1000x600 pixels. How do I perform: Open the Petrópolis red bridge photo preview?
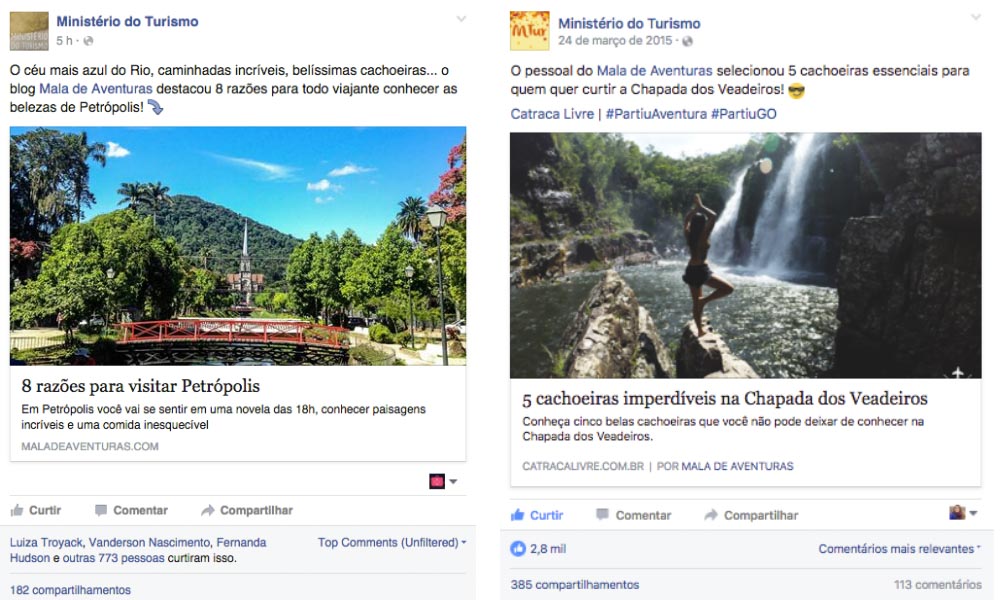tap(238, 246)
